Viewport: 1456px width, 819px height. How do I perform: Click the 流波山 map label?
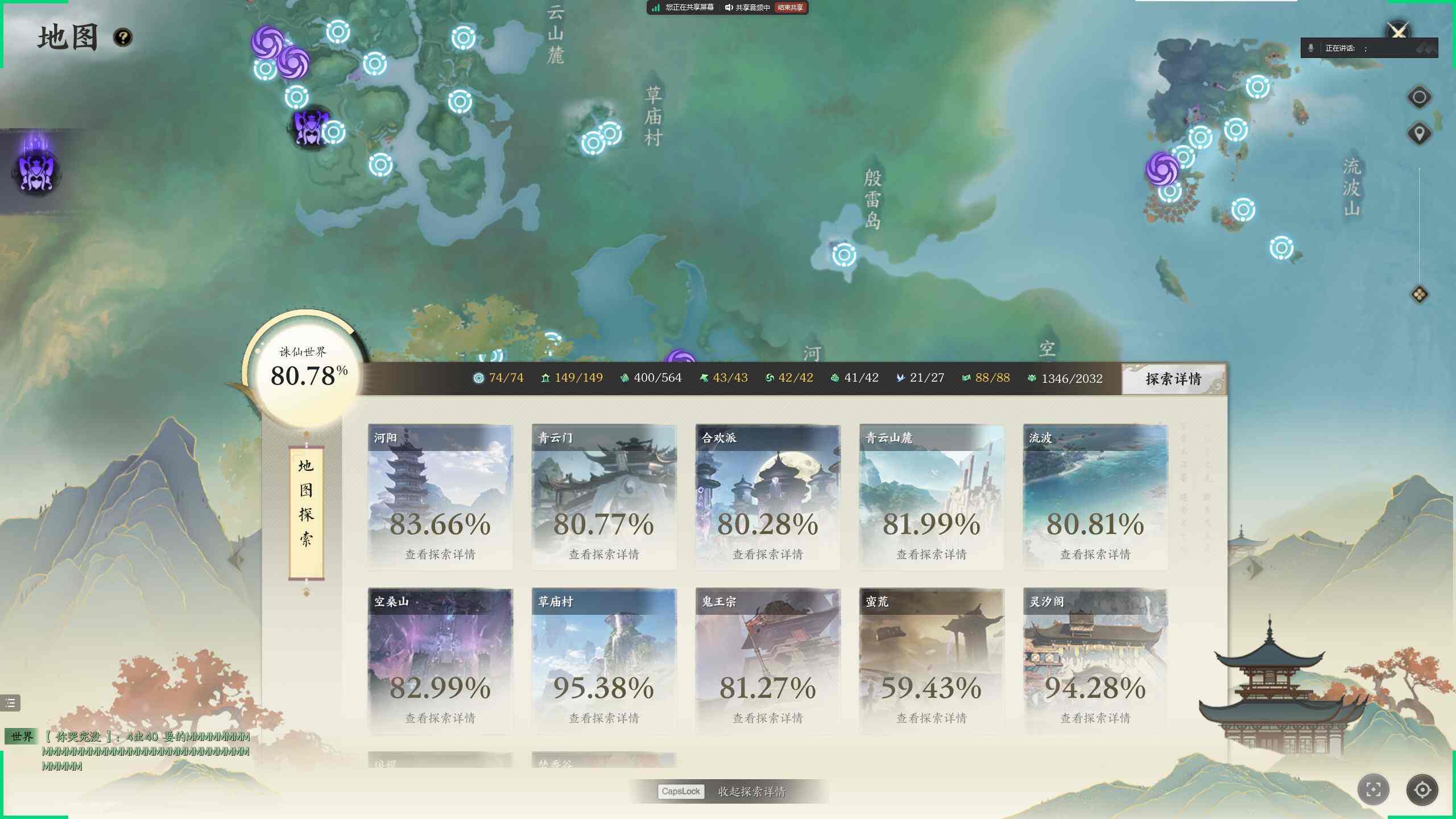tap(1352, 188)
